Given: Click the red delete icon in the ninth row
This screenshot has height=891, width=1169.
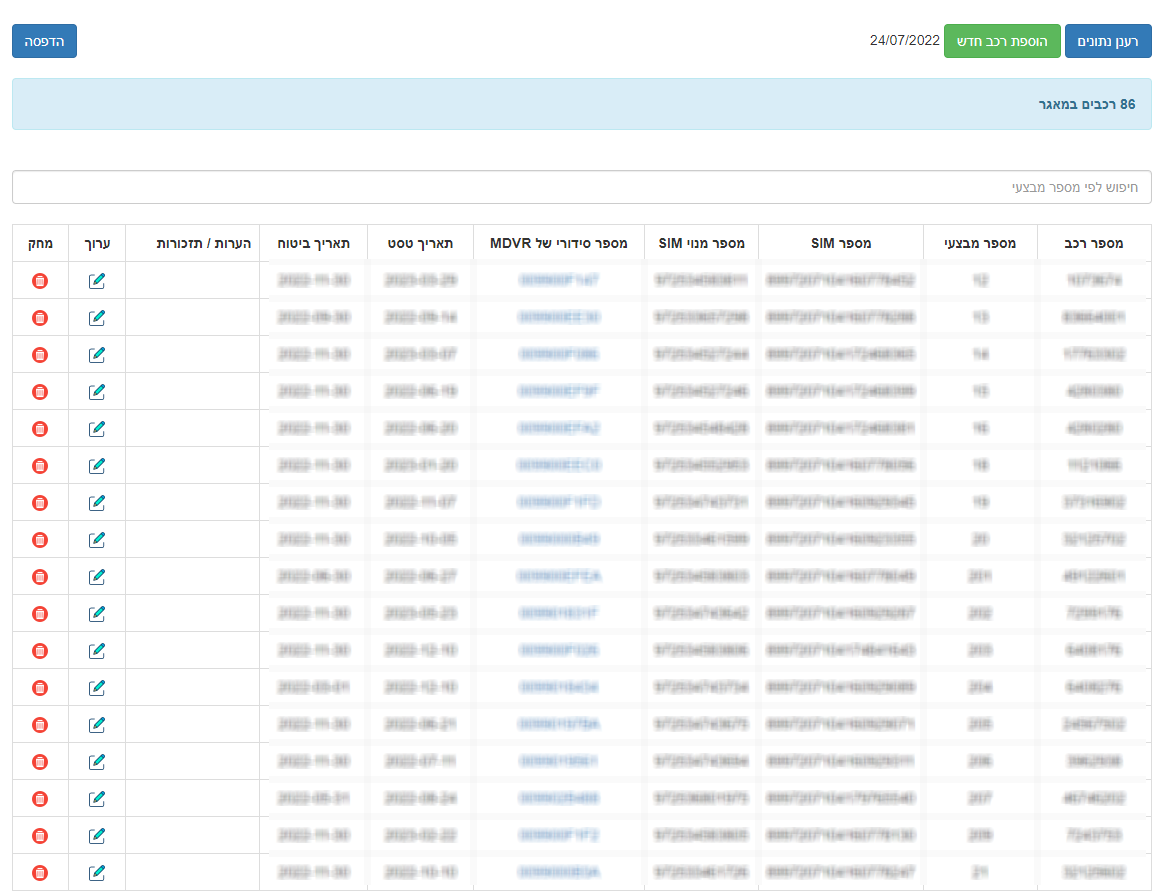Looking at the screenshot, I should coord(40,577).
